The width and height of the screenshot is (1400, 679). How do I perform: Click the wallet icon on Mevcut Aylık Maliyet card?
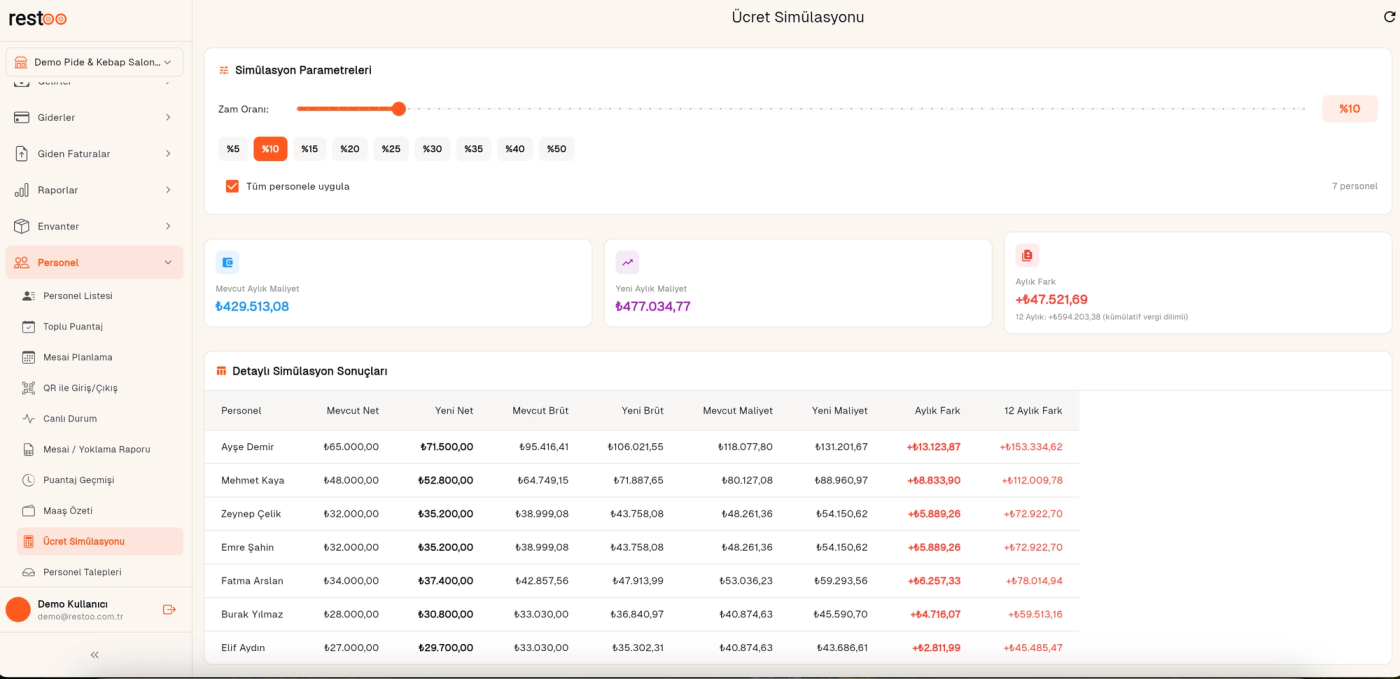coord(228,262)
